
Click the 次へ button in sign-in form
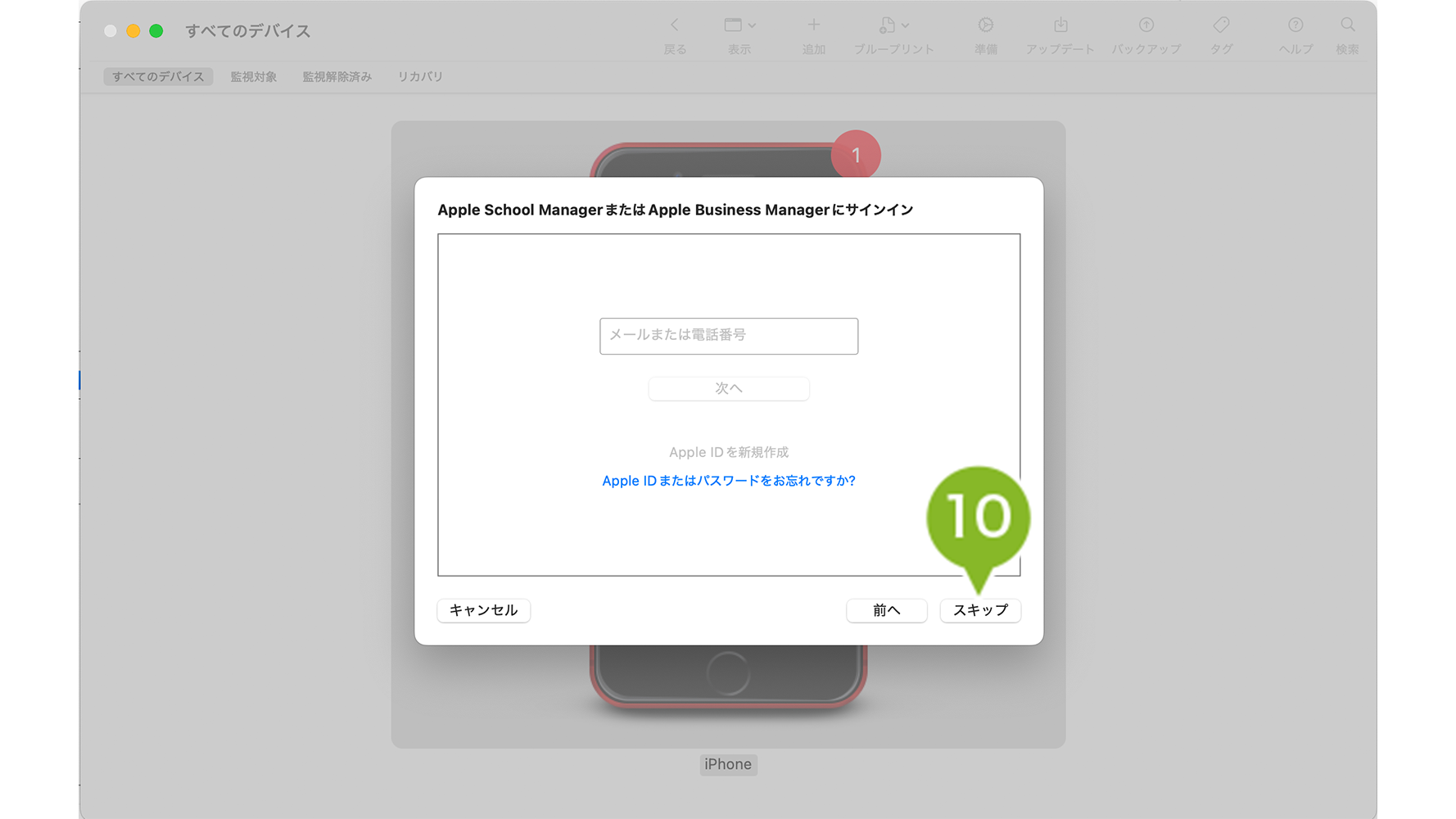coord(729,388)
